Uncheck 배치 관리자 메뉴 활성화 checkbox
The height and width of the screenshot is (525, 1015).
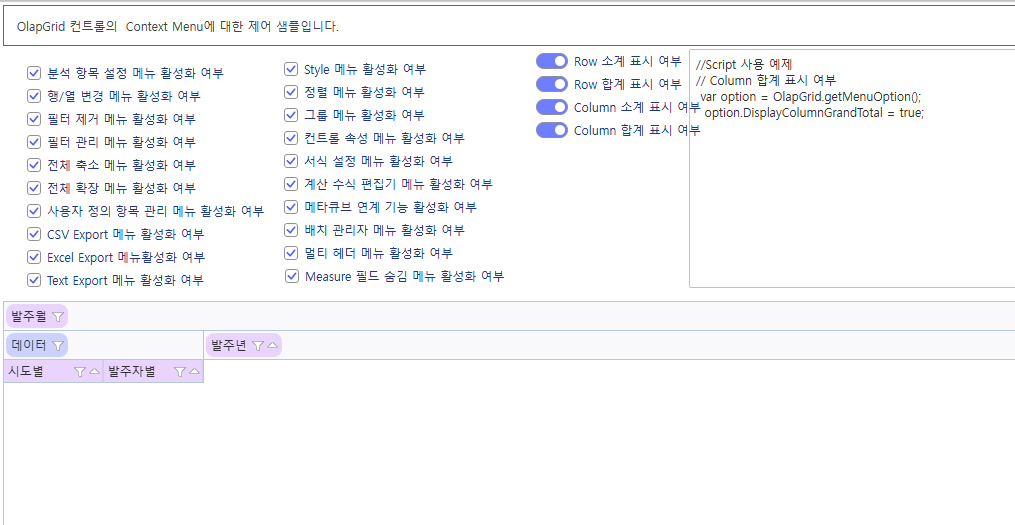(291, 230)
